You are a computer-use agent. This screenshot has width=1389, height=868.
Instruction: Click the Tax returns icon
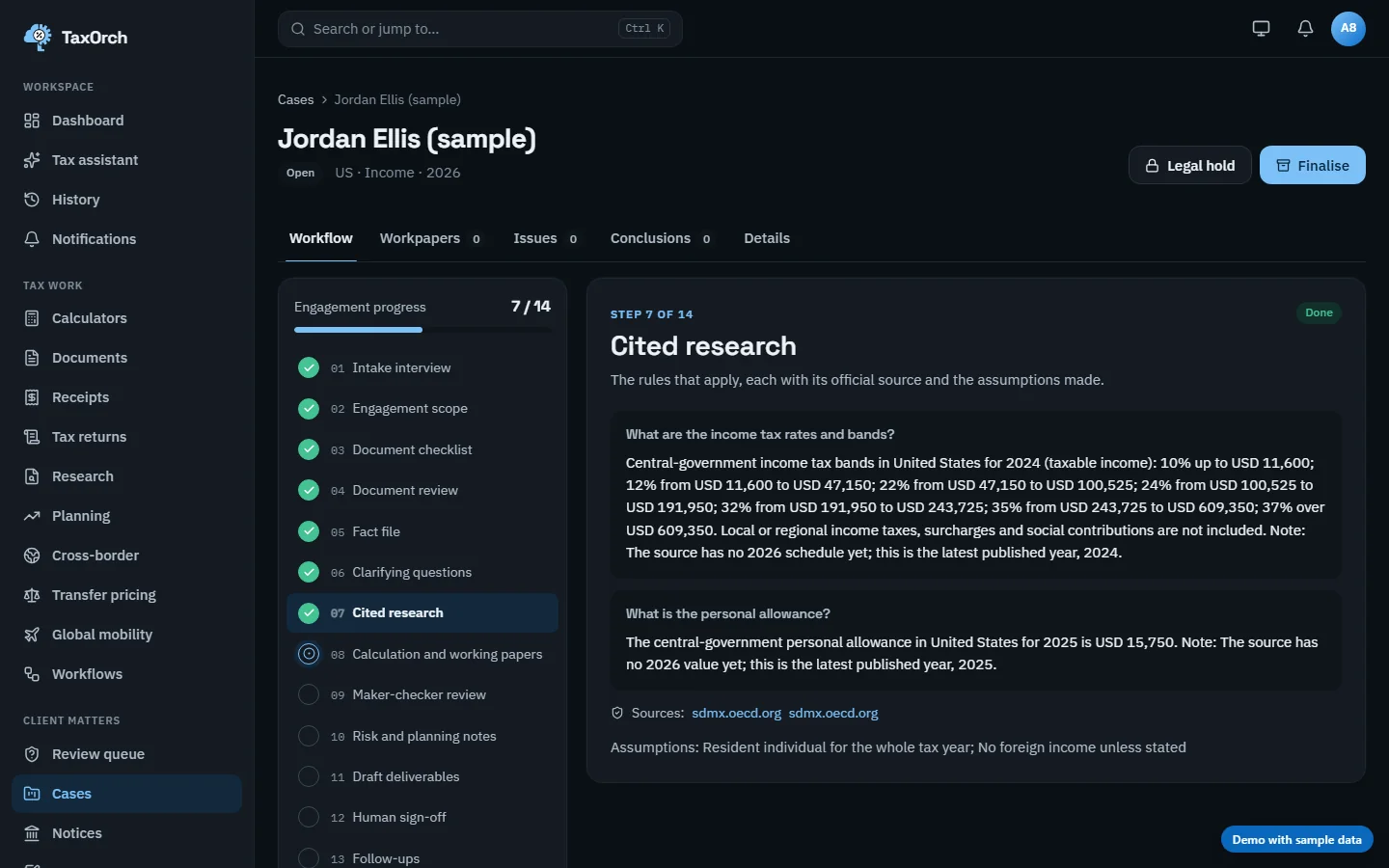pos(32,437)
